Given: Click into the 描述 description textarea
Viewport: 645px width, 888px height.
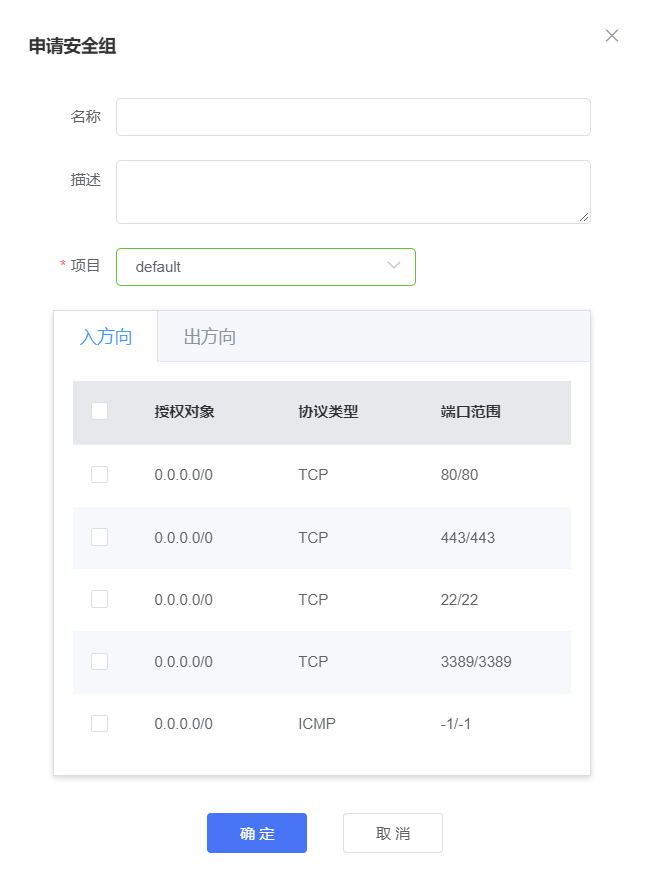Looking at the screenshot, I should 353,191.
